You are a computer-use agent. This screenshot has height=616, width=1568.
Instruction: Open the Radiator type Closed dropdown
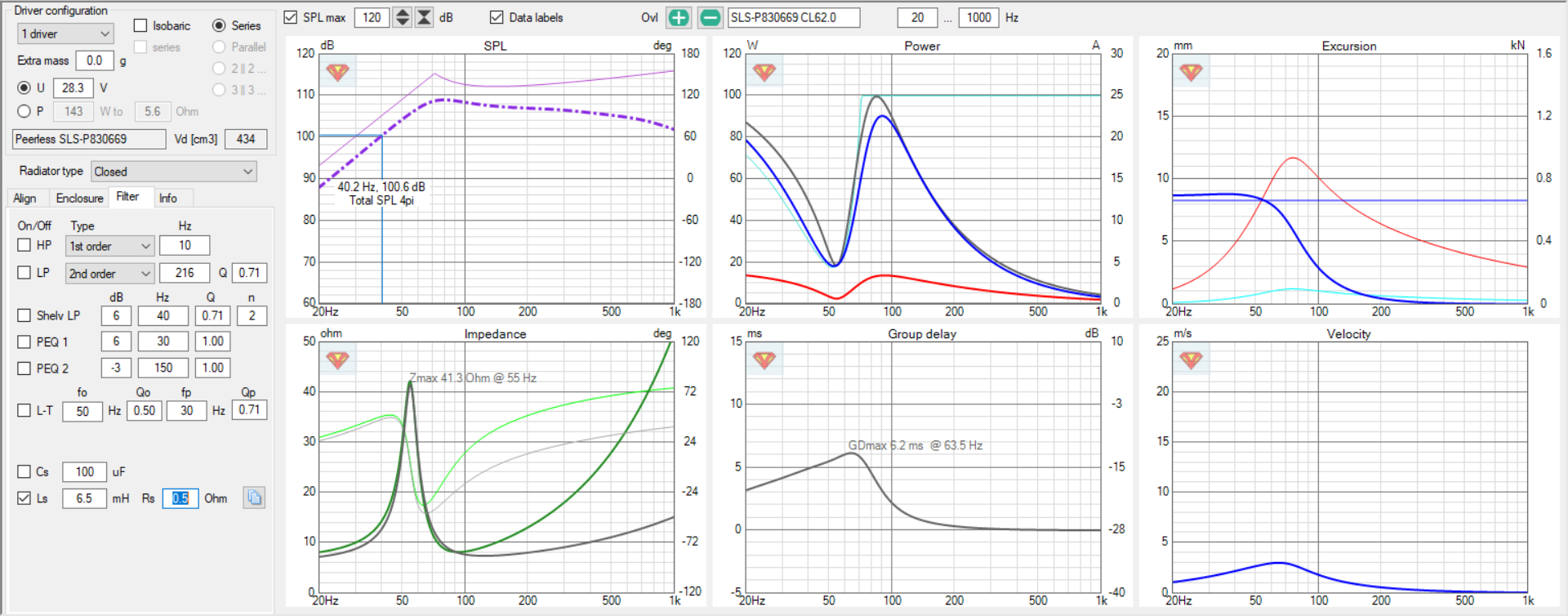click(174, 172)
